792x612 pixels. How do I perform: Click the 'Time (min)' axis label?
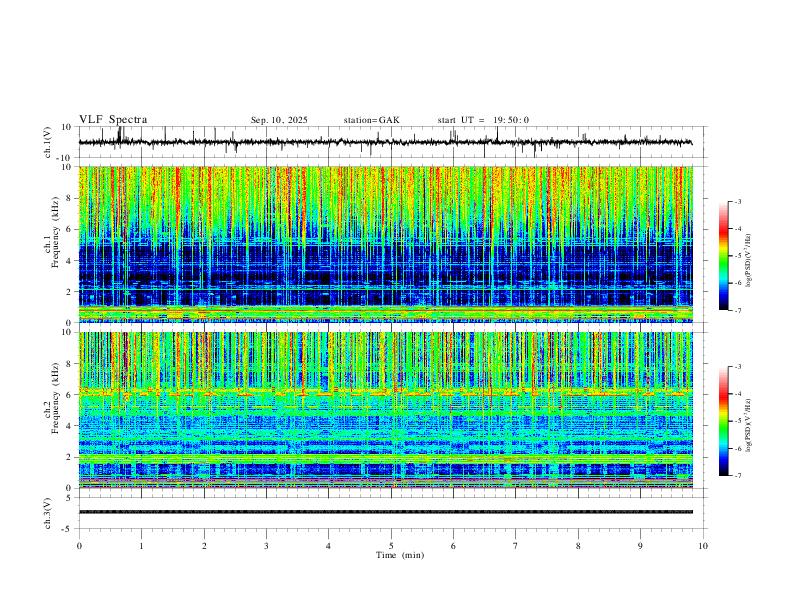tap(400, 555)
